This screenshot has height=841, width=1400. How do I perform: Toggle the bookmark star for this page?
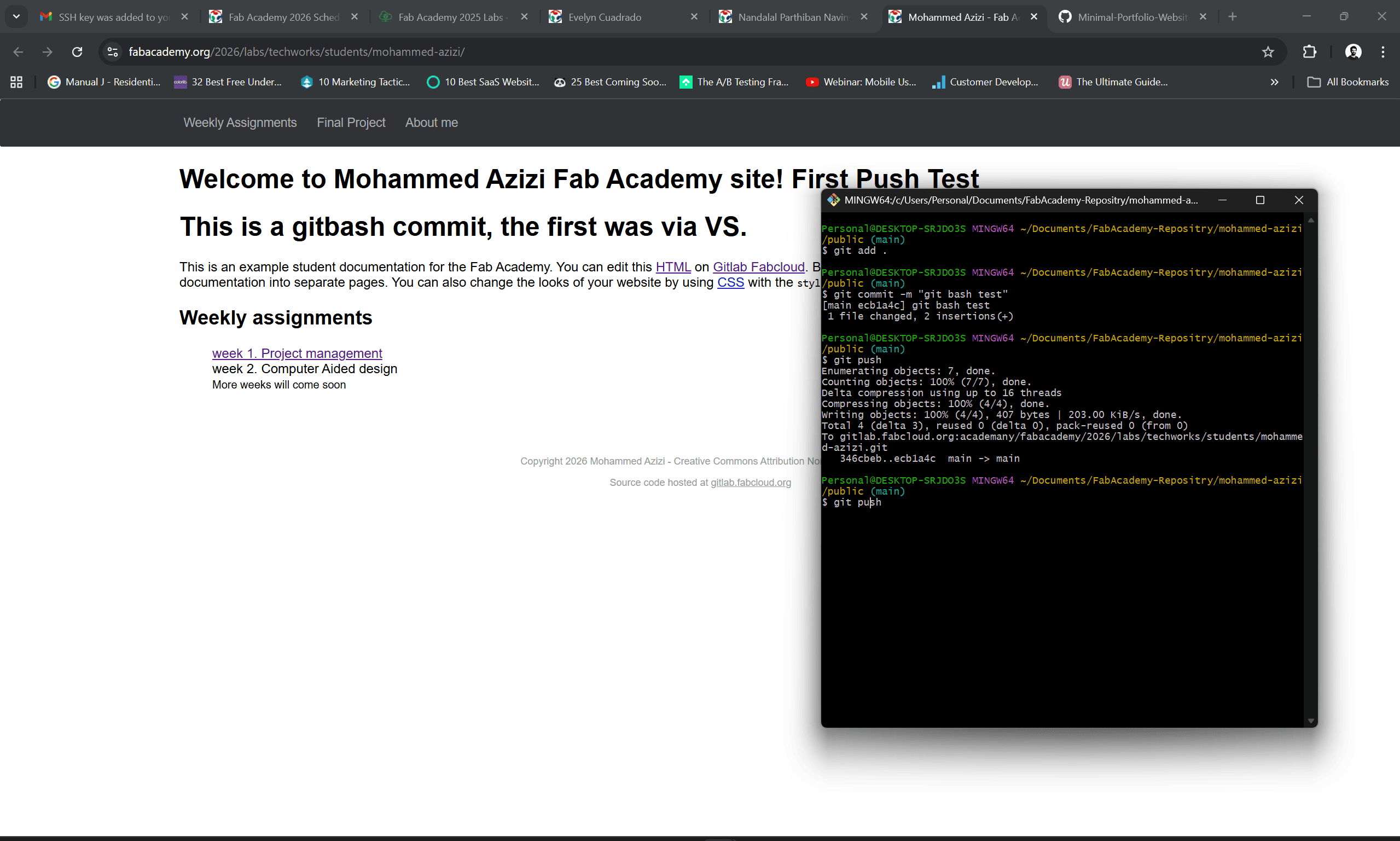[x=1268, y=51]
